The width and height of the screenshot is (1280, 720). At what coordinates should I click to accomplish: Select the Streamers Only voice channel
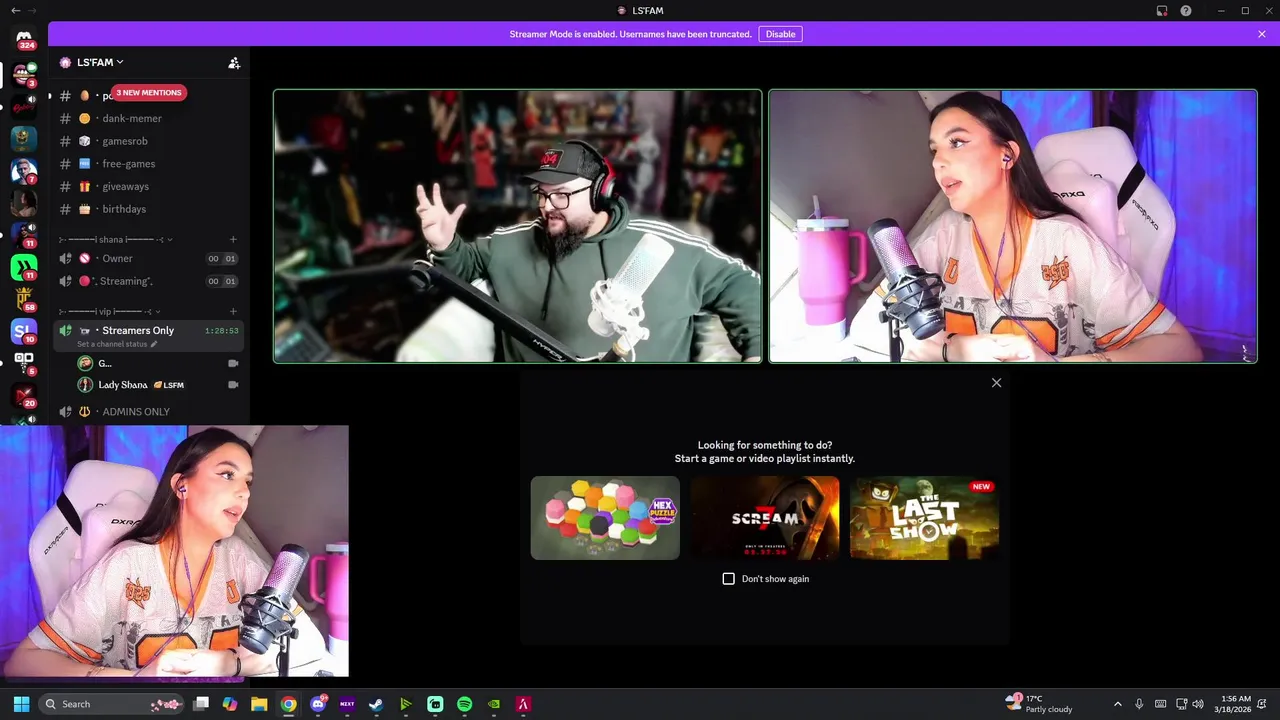(x=150, y=330)
